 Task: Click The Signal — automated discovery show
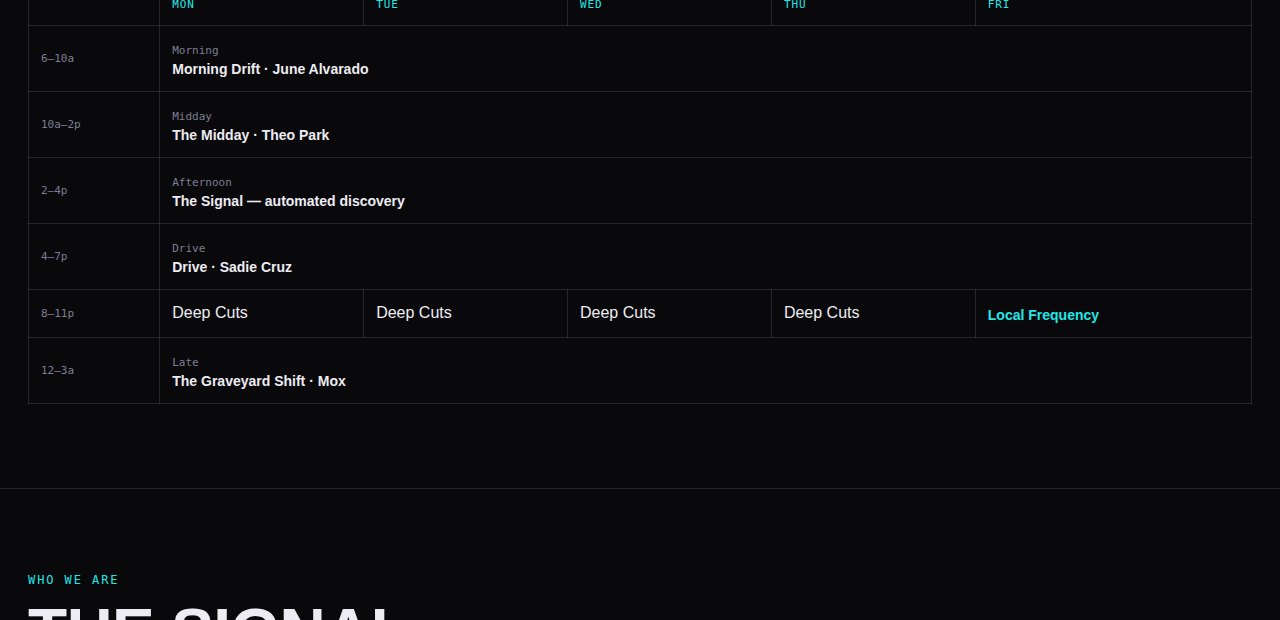pos(288,201)
